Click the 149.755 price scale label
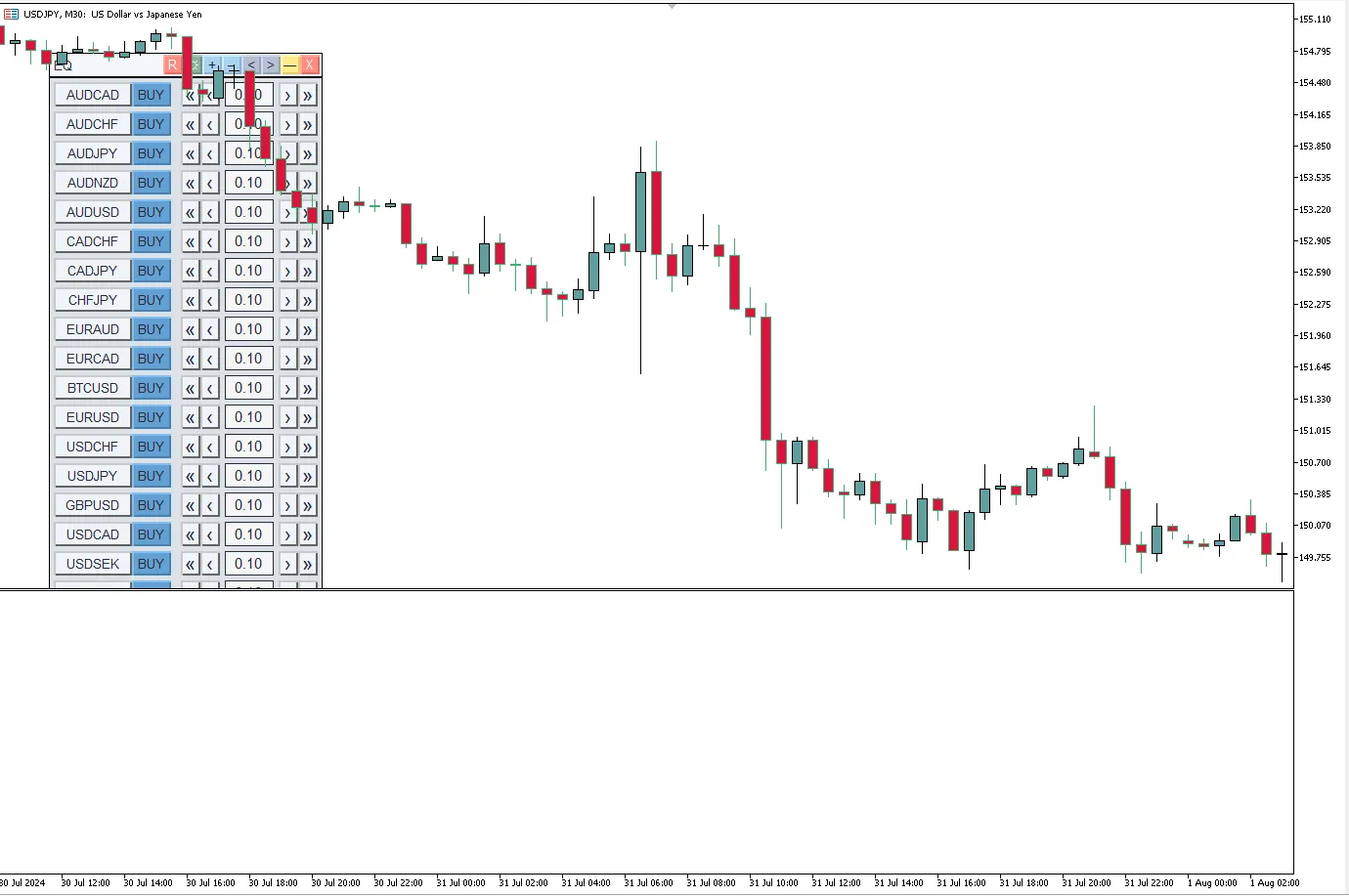Viewport: 1349px width, 896px height. click(1315, 557)
